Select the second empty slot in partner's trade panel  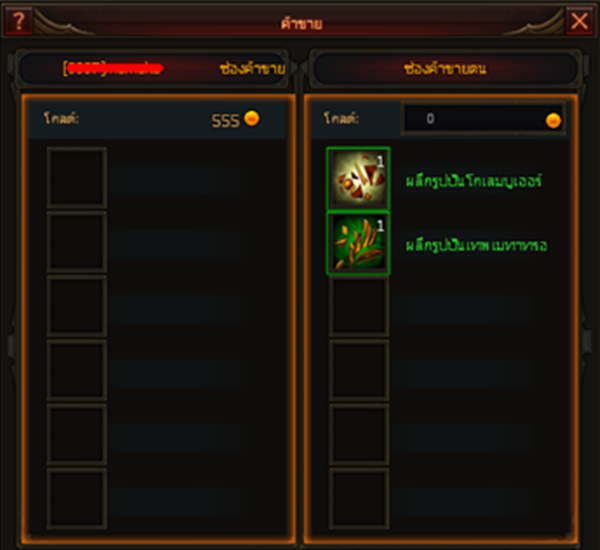pos(77,242)
